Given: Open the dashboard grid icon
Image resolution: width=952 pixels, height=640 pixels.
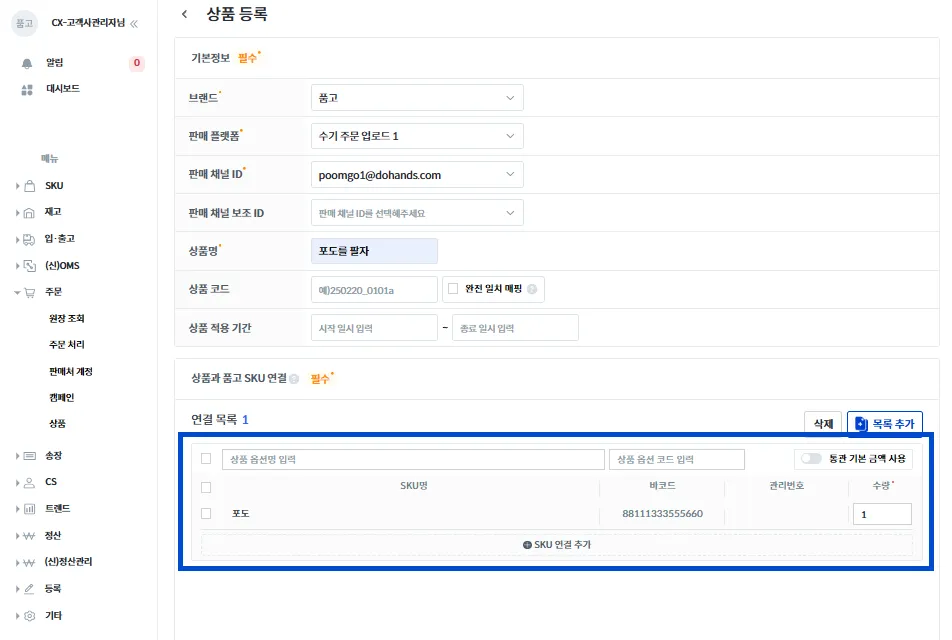Looking at the screenshot, I should [27, 90].
